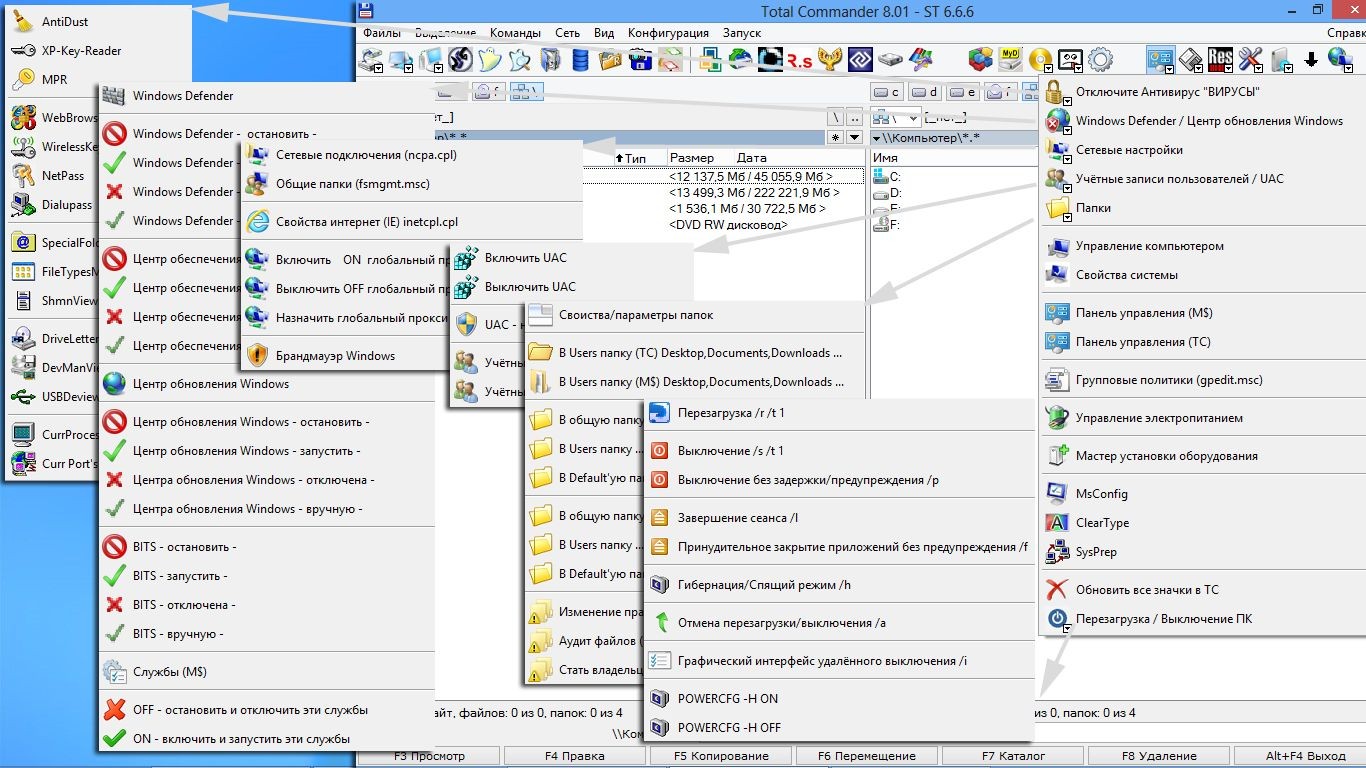This screenshot has height=768, width=1366.
Task: Open NetPass from the left menu
Action: click(x=54, y=175)
